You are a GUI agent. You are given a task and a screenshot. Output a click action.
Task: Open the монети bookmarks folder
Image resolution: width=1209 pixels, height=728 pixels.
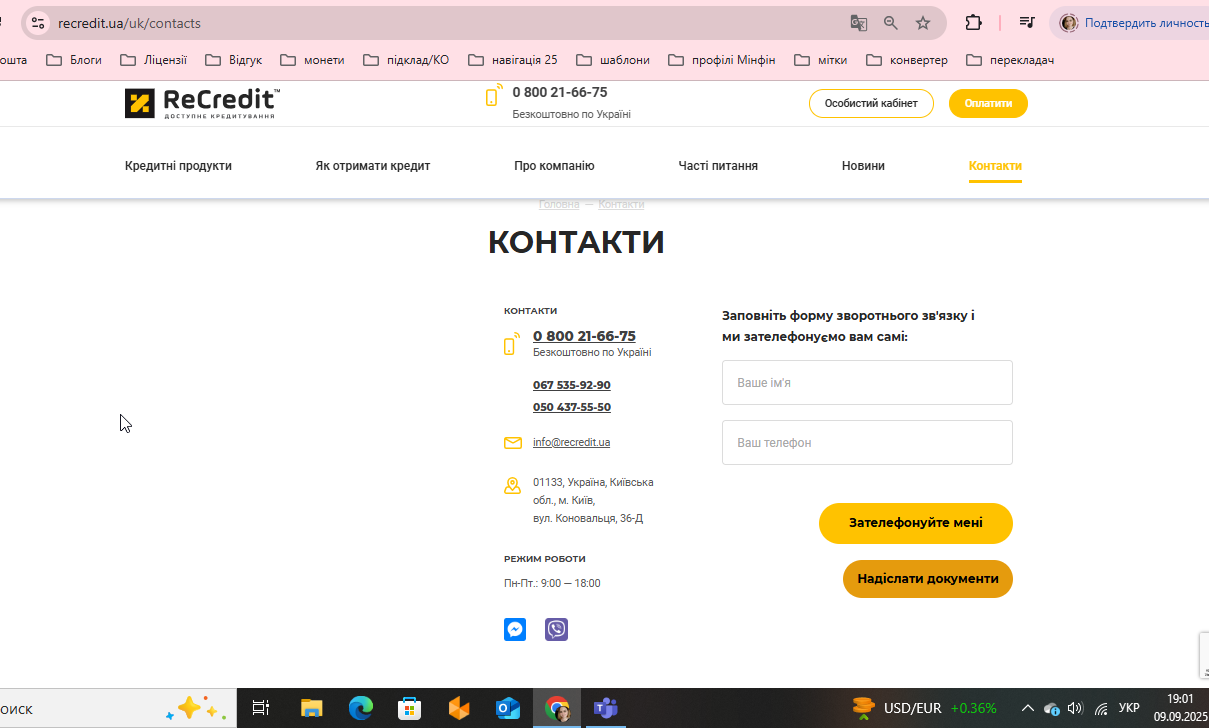[x=312, y=60]
